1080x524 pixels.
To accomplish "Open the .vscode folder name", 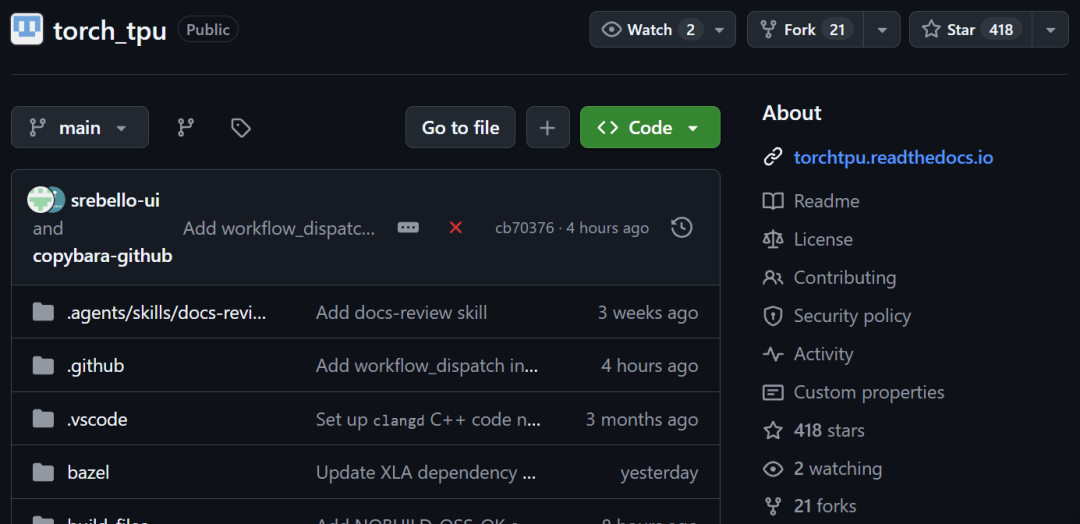I will [97, 419].
